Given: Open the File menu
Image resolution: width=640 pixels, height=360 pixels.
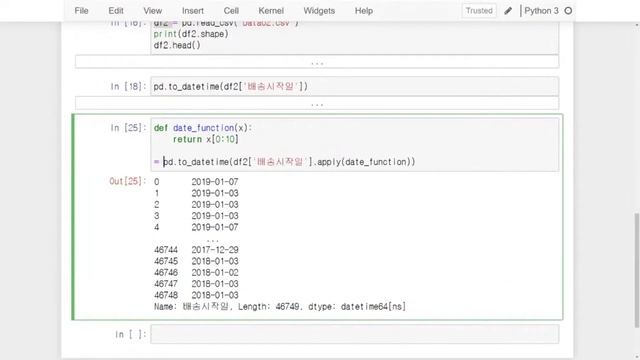Looking at the screenshot, I should tap(81, 11).
